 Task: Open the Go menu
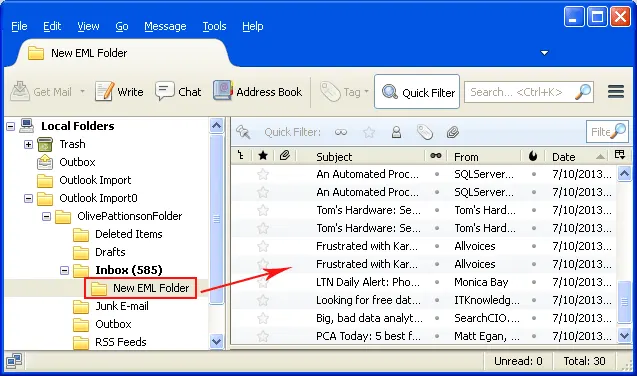click(122, 26)
